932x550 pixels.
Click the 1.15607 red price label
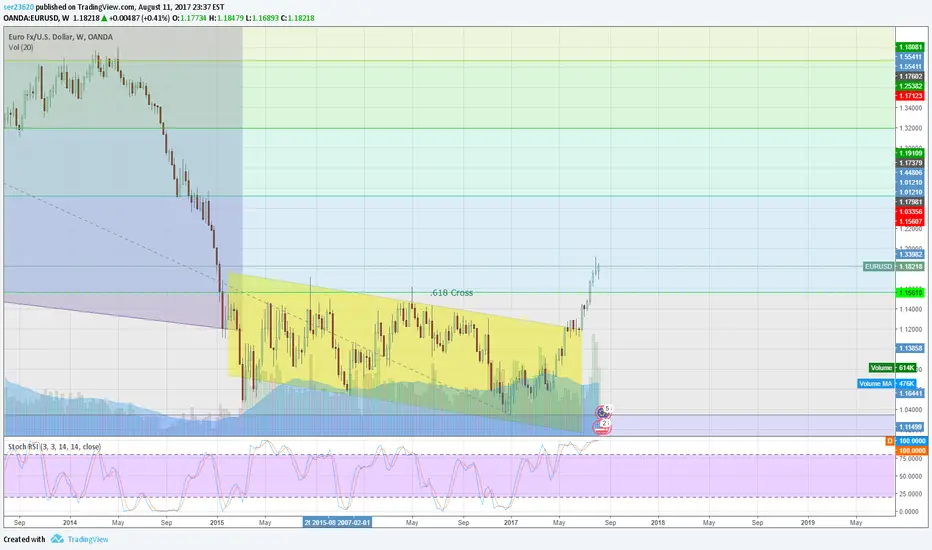pyautogui.click(x=910, y=222)
